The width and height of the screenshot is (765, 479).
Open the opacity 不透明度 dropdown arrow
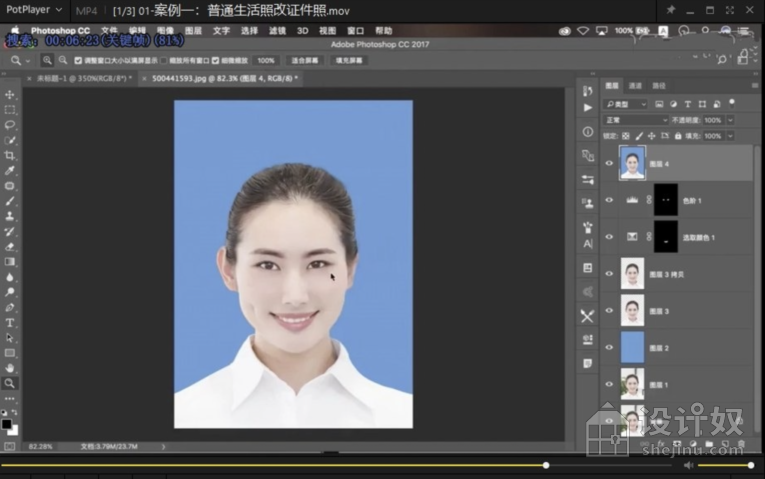(730, 120)
